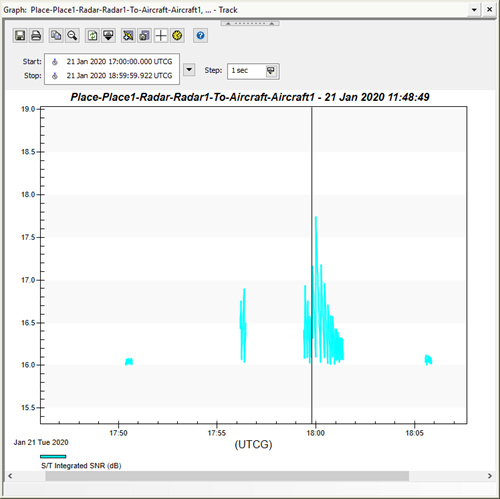Expand the Start/Stop interval dropdown arrow

(189, 70)
